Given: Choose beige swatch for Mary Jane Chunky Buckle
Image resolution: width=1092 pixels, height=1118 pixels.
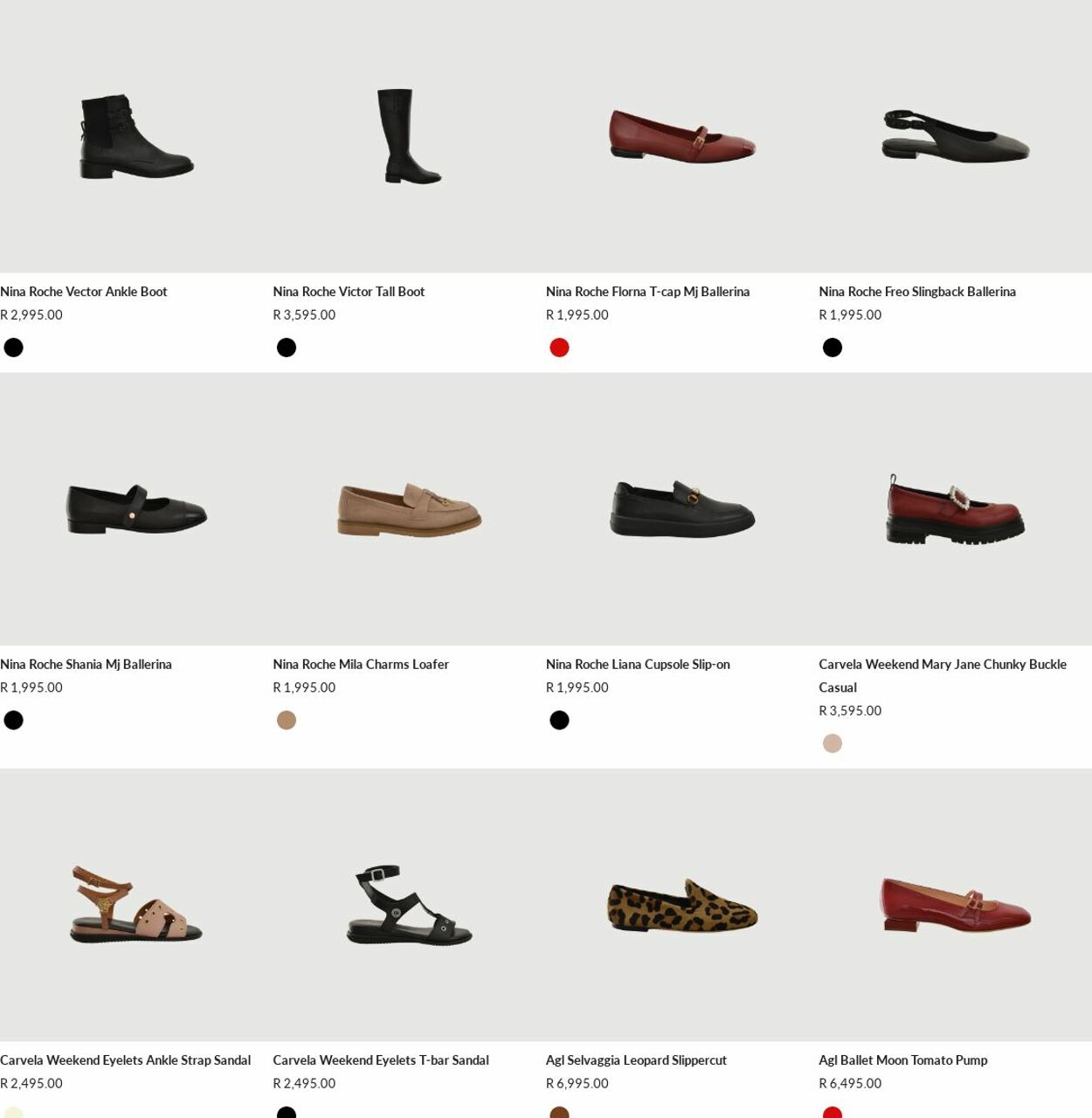Looking at the screenshot, I should click(x=833, y=743).
